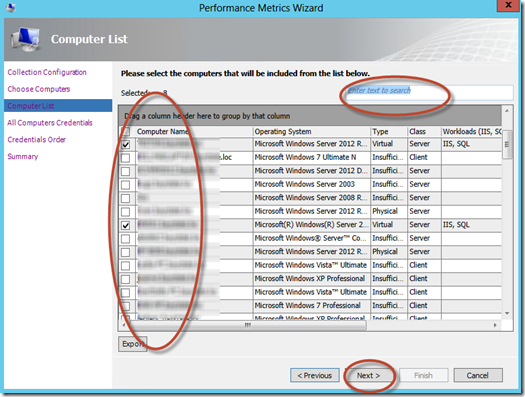This screenshot has width=525, height=397.
Task: Close the Performance Metrics Wizard window
Action: coord(508,5)
